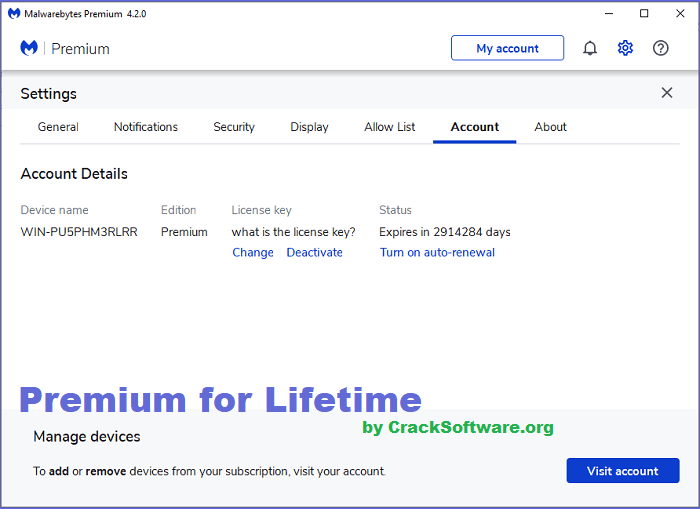
Task: Minimize the Malwarebytes window
Action: pos(608,14)
